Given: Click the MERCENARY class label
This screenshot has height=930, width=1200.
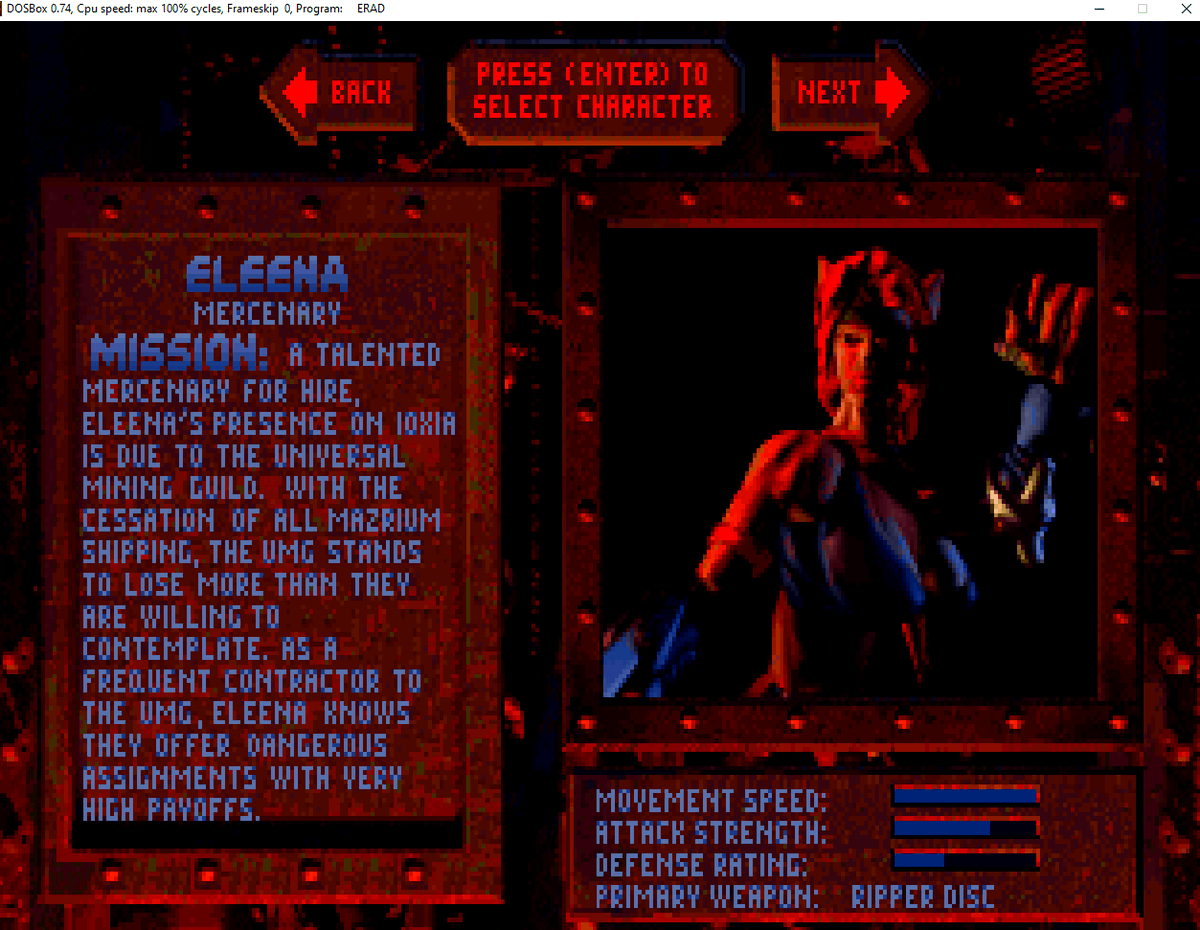Looking at the screenshot, I should [267, 313].
